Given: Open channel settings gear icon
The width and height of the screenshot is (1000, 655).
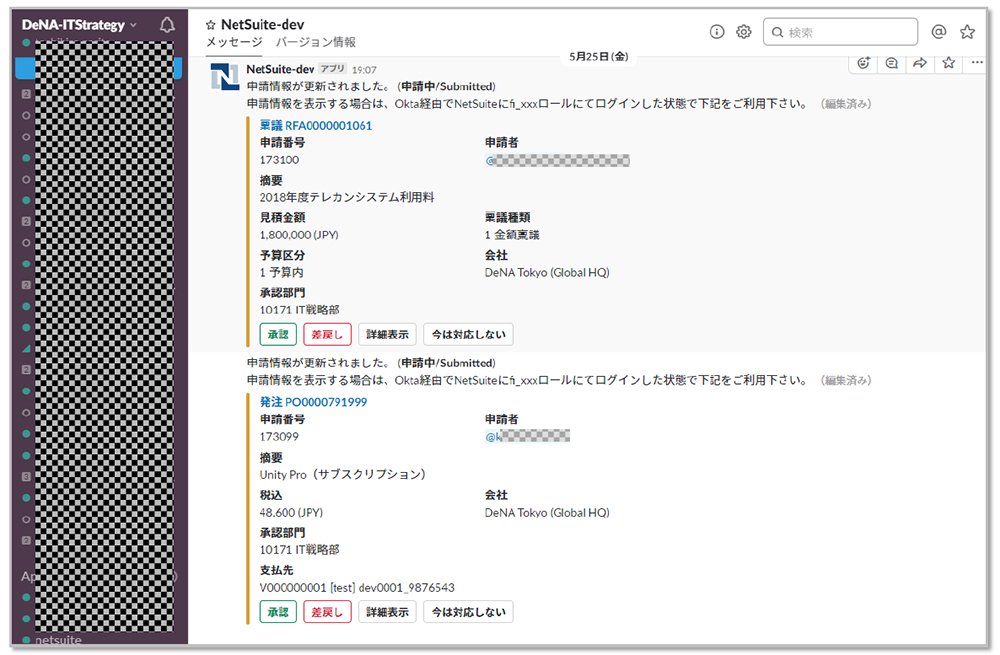Looking at the screenshot, I should (744, 31).
